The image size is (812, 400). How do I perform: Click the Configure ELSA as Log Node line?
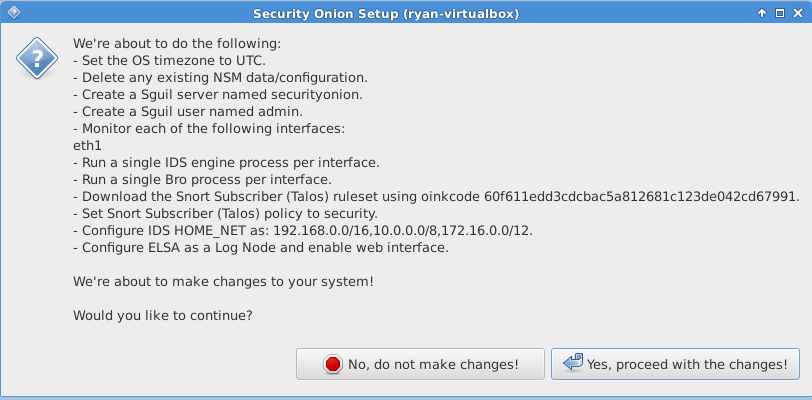(x=260, y=248)
